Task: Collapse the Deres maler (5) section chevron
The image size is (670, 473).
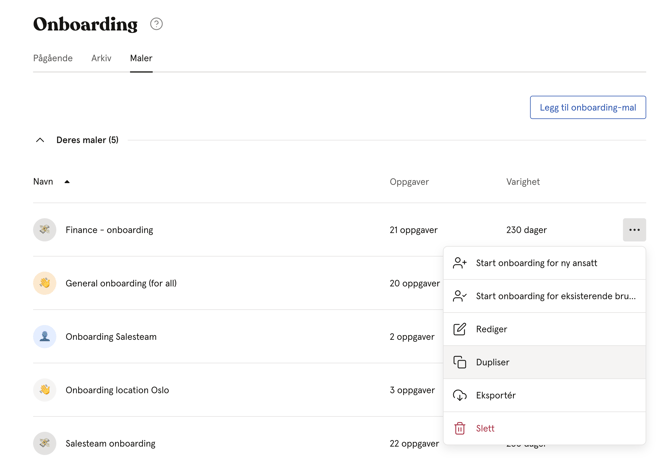Action: tap(40, 140)
